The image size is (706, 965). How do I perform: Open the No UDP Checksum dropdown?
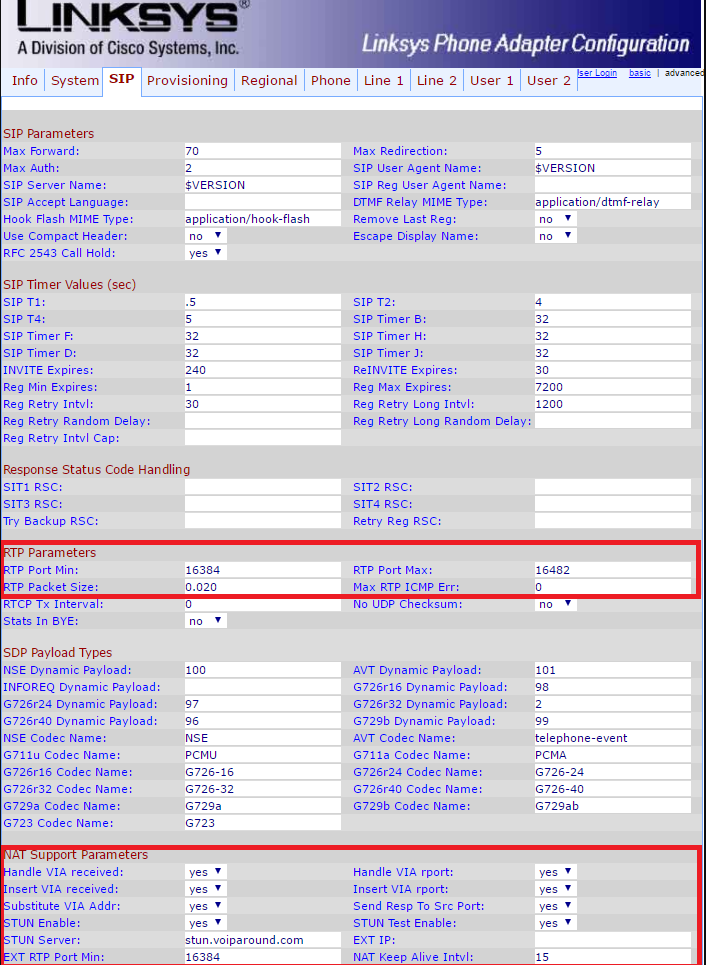(x=556, y=604)
